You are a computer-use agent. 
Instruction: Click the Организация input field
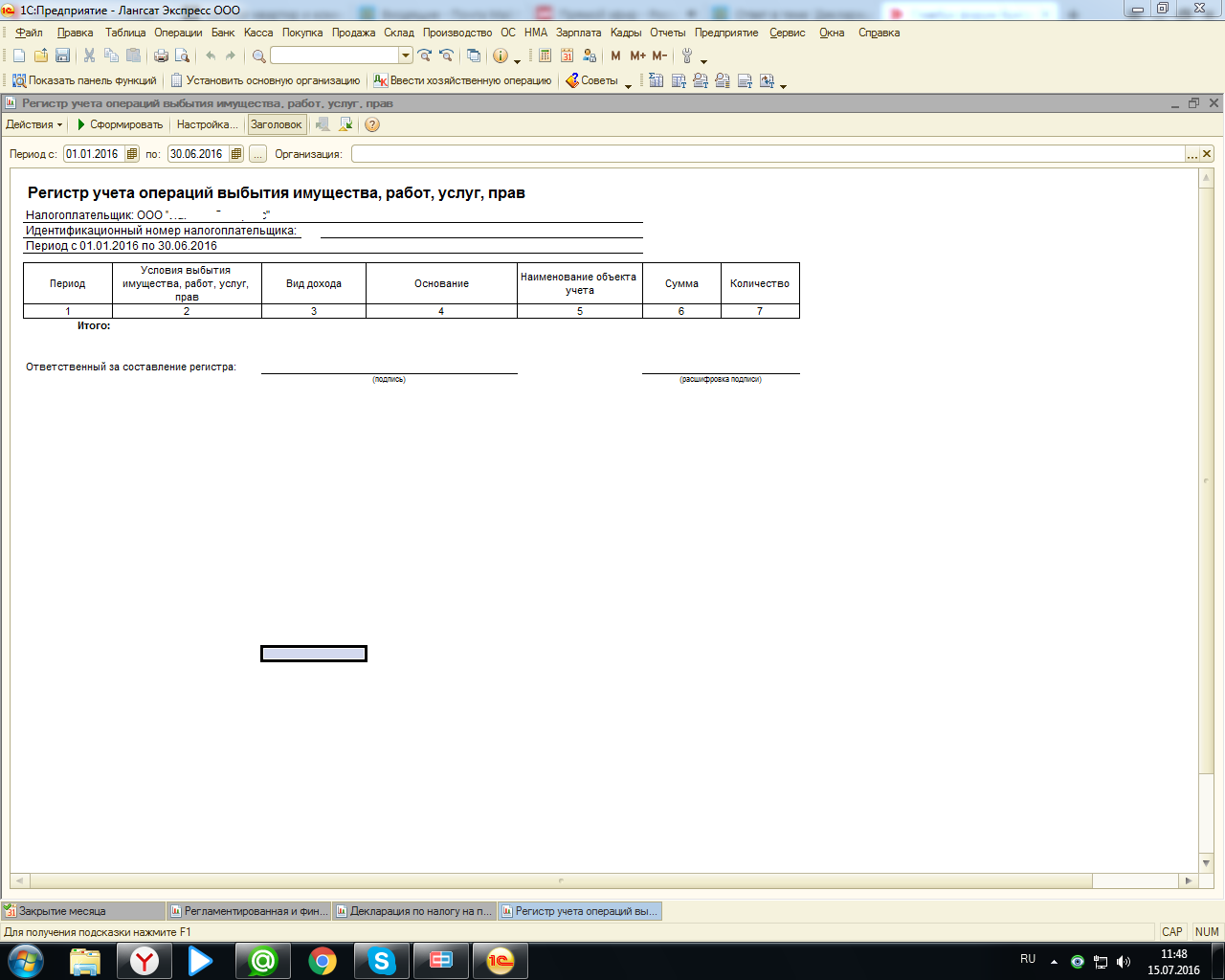point(768,154)
